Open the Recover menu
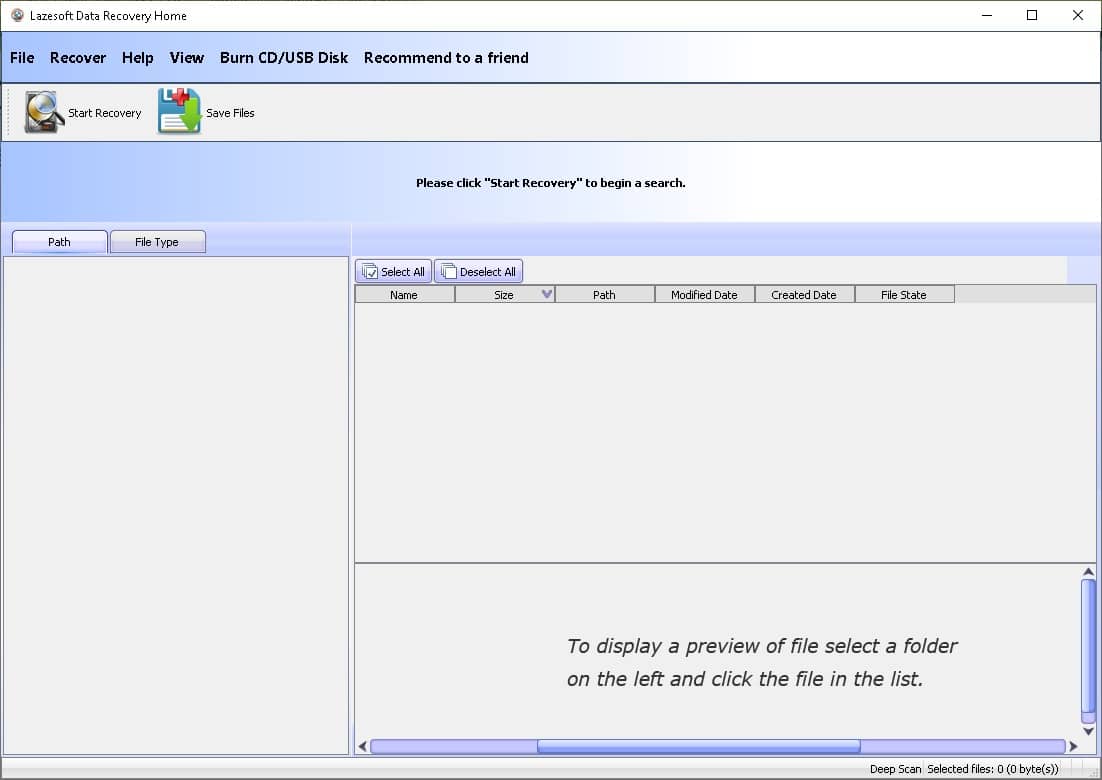The width and height of the screenshot is (1102, 780). 77,58
